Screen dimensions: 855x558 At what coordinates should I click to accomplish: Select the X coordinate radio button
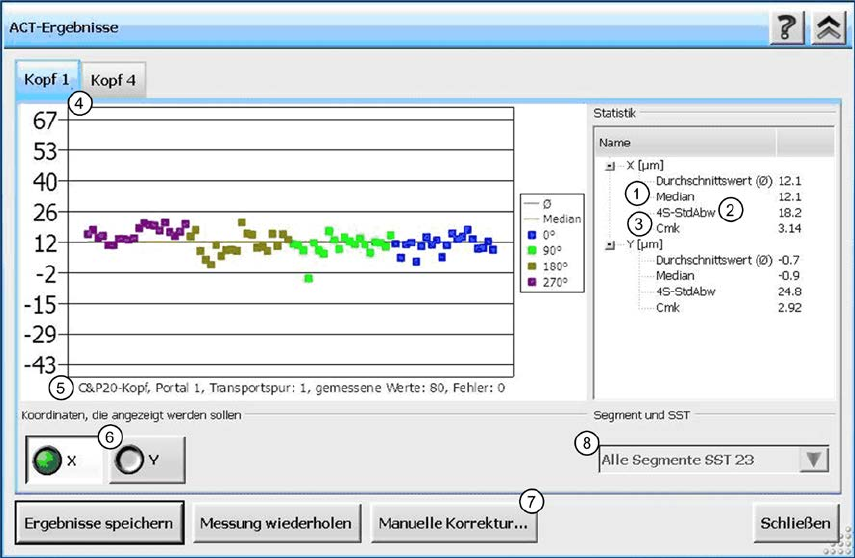64,460
